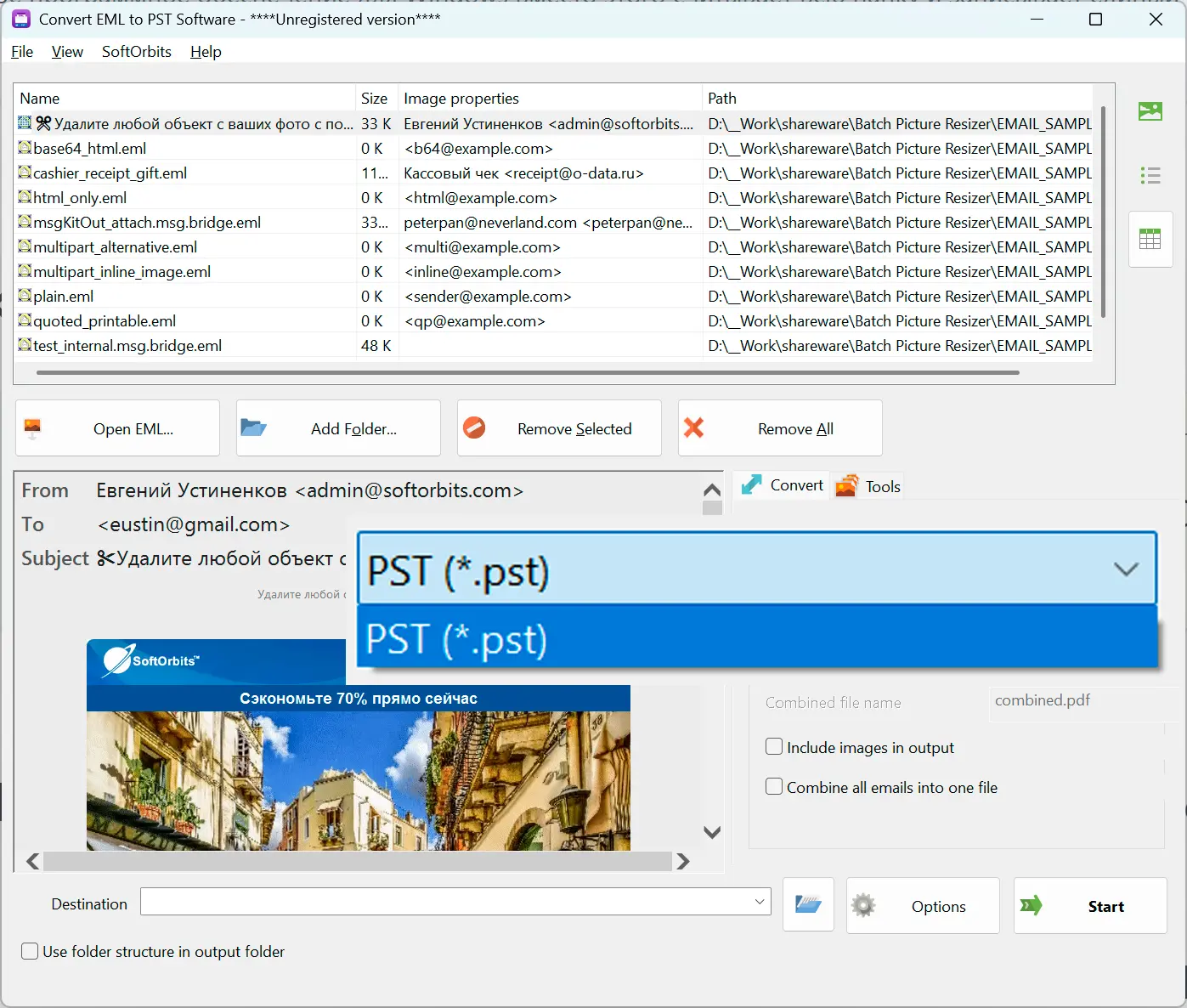Click the destination browse folder icon

(x=808, y=905)
